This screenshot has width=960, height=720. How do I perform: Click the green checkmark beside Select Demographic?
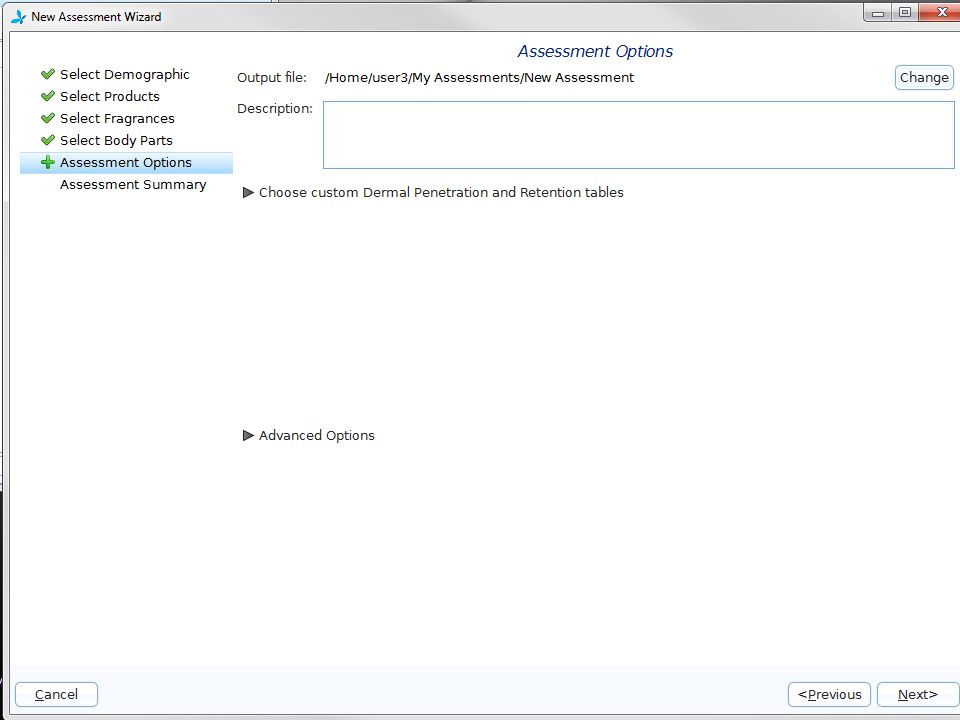tap(48, 74)
